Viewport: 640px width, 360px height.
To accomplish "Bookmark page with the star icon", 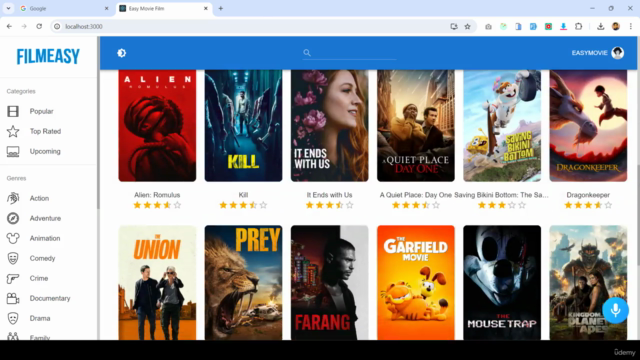I will coord(467,27).
